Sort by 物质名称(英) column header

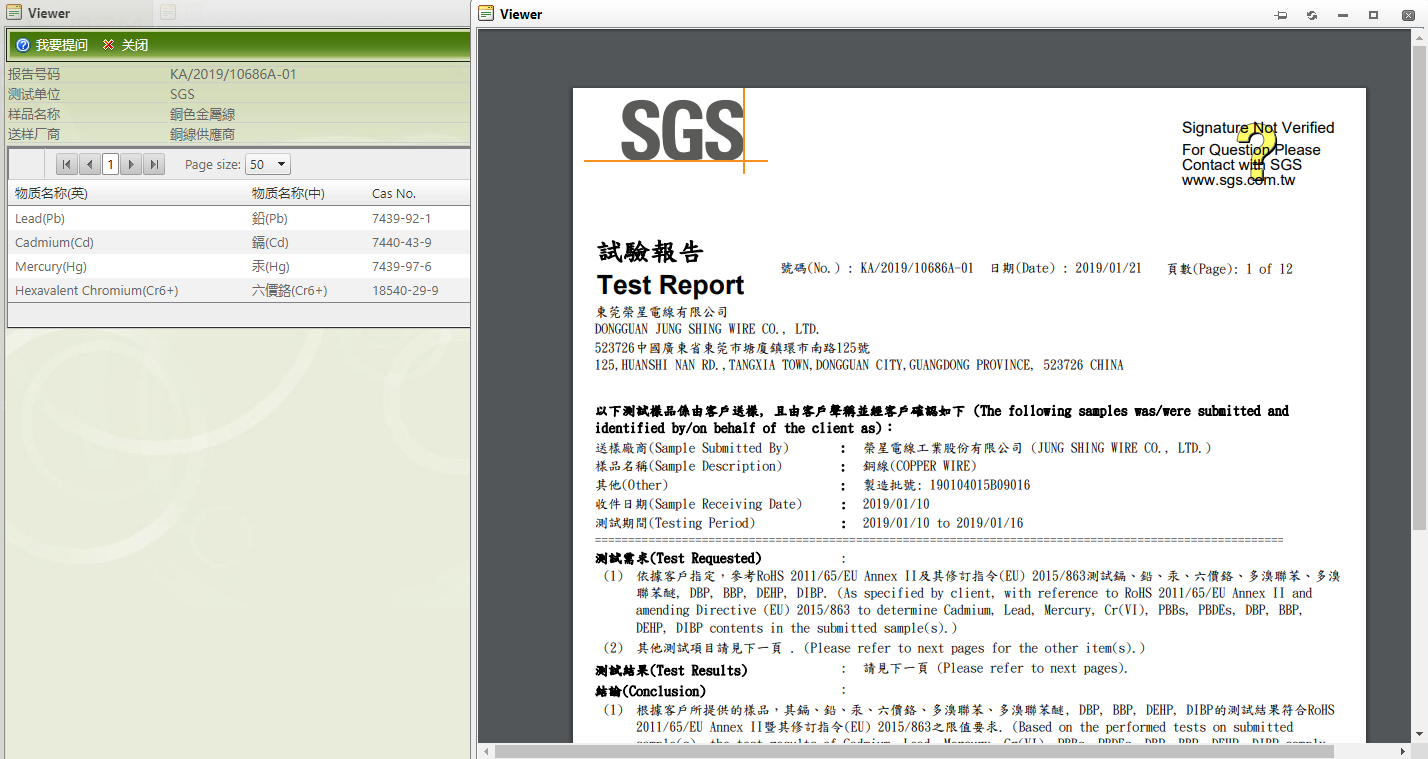click(51, 193)
